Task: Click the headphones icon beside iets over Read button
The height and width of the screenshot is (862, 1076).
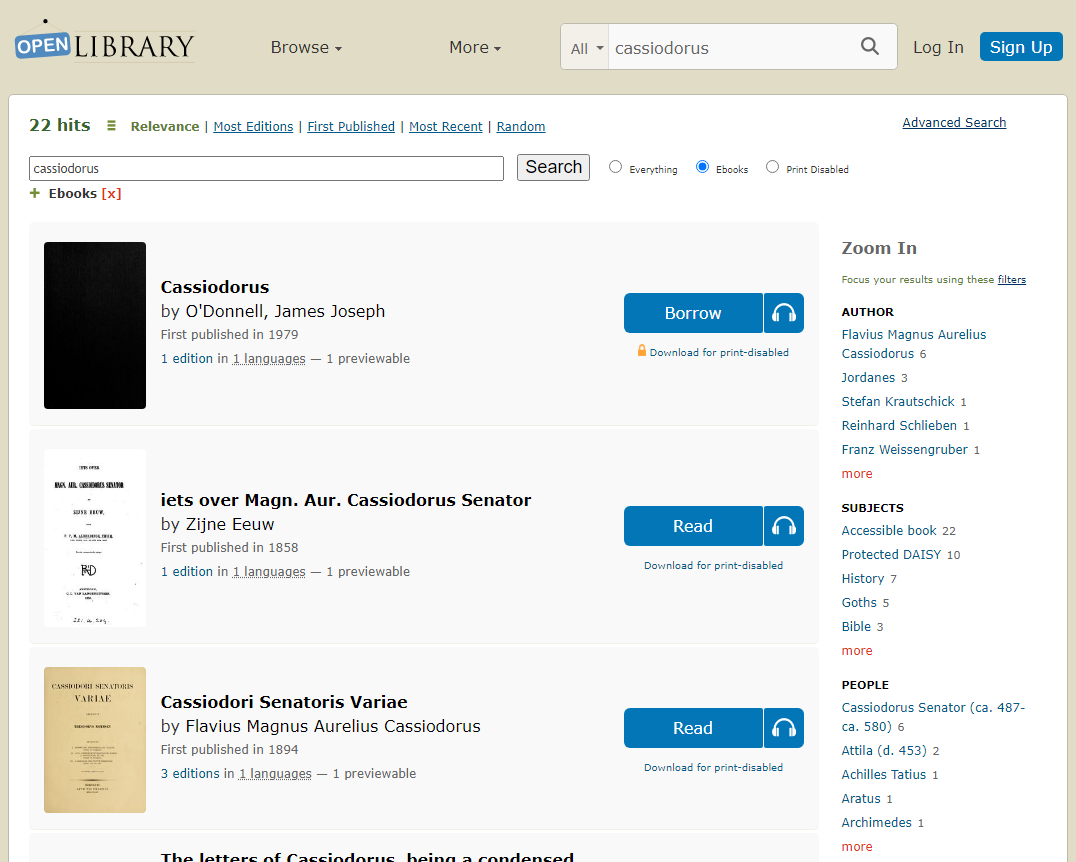Action: (x=783, y=526)
